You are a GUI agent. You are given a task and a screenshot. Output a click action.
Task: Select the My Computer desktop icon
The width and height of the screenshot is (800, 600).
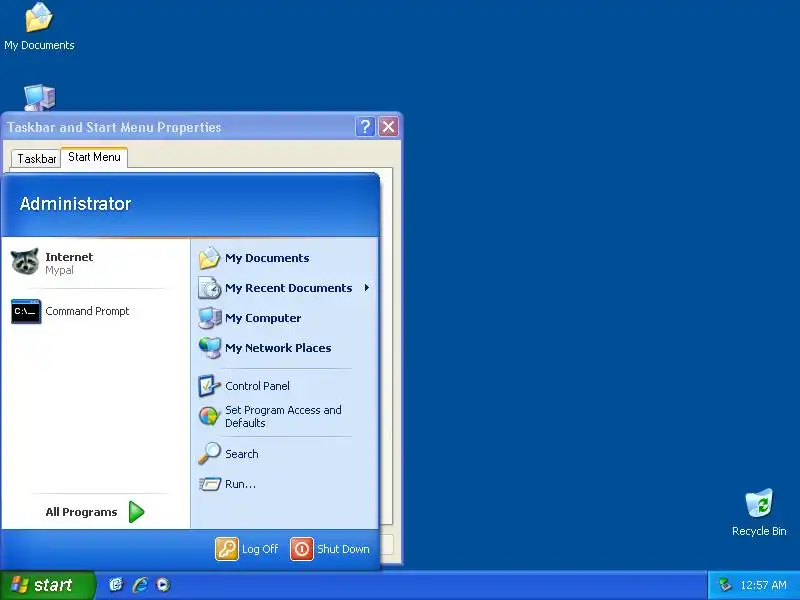tap(39, 97)
